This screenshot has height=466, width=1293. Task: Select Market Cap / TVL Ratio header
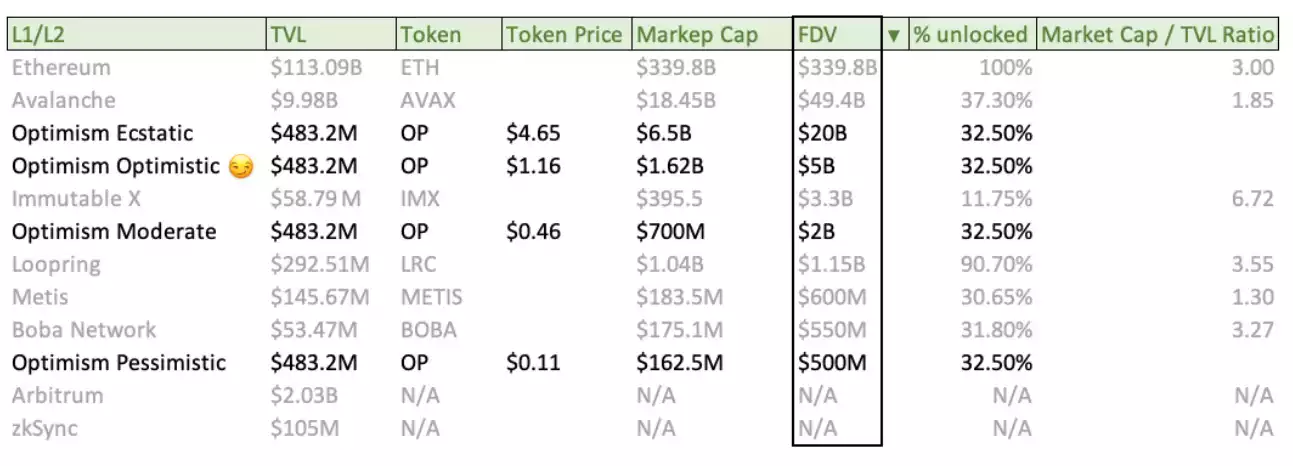(x=1158, y=34)
